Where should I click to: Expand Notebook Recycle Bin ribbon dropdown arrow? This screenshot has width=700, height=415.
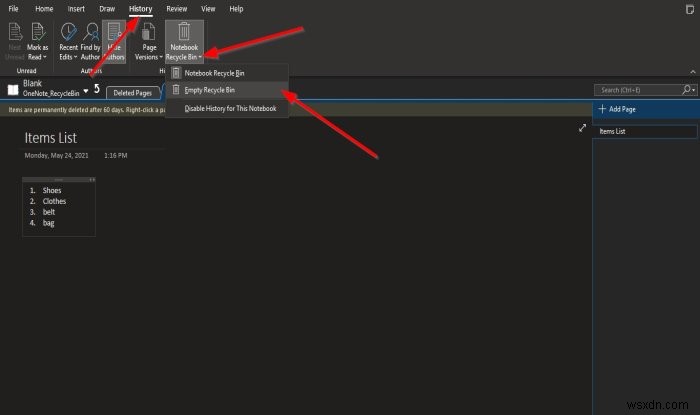pos(200,57)
